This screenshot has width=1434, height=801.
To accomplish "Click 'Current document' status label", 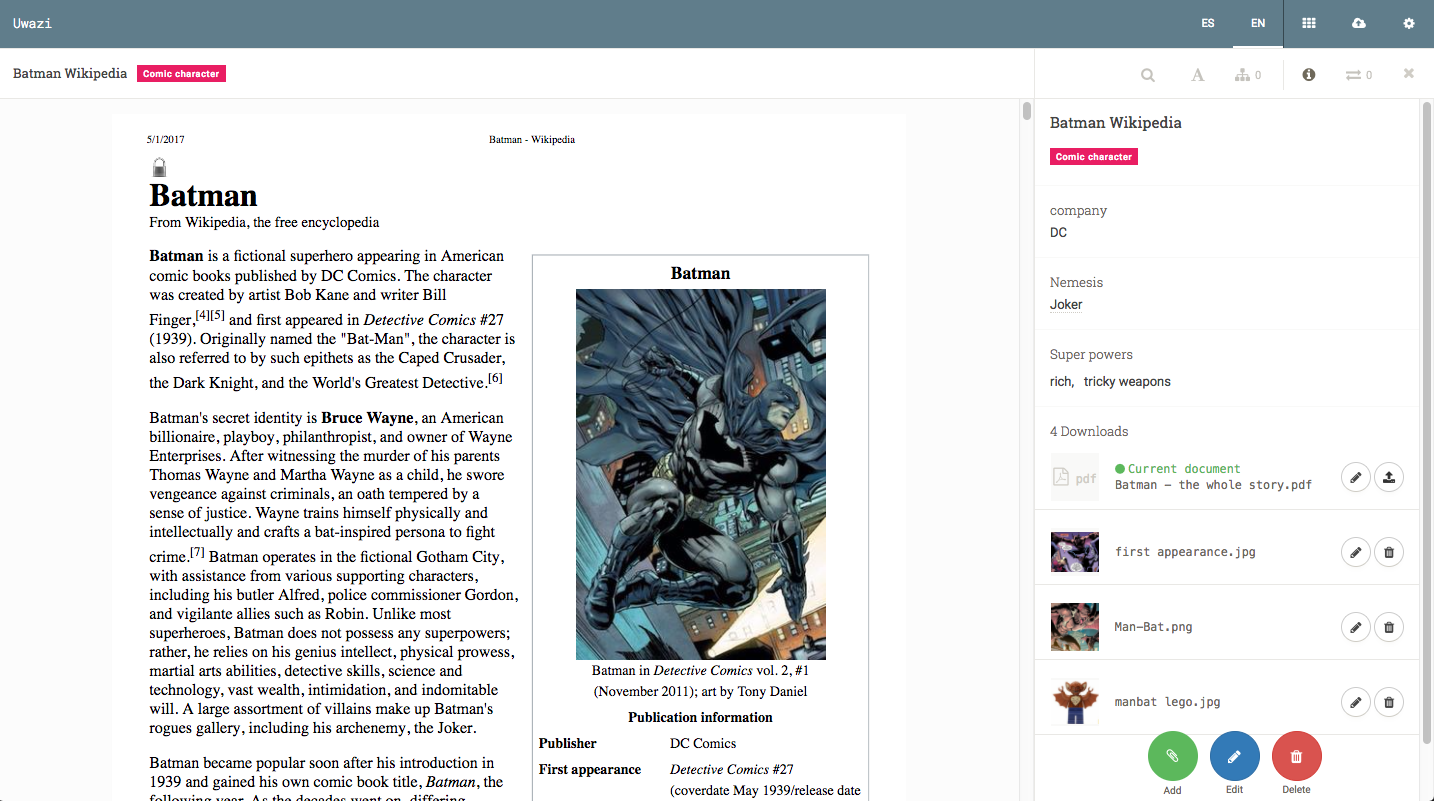I will 1177,469.
